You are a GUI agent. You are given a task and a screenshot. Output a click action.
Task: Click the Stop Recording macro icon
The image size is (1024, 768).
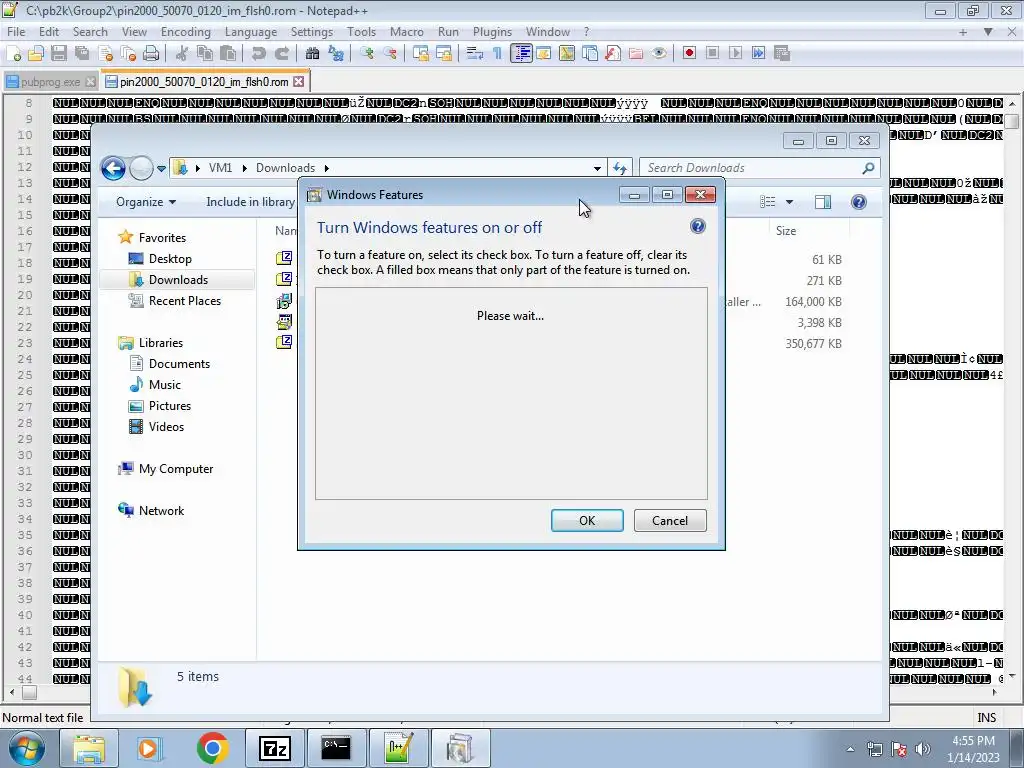pos(712,54)
